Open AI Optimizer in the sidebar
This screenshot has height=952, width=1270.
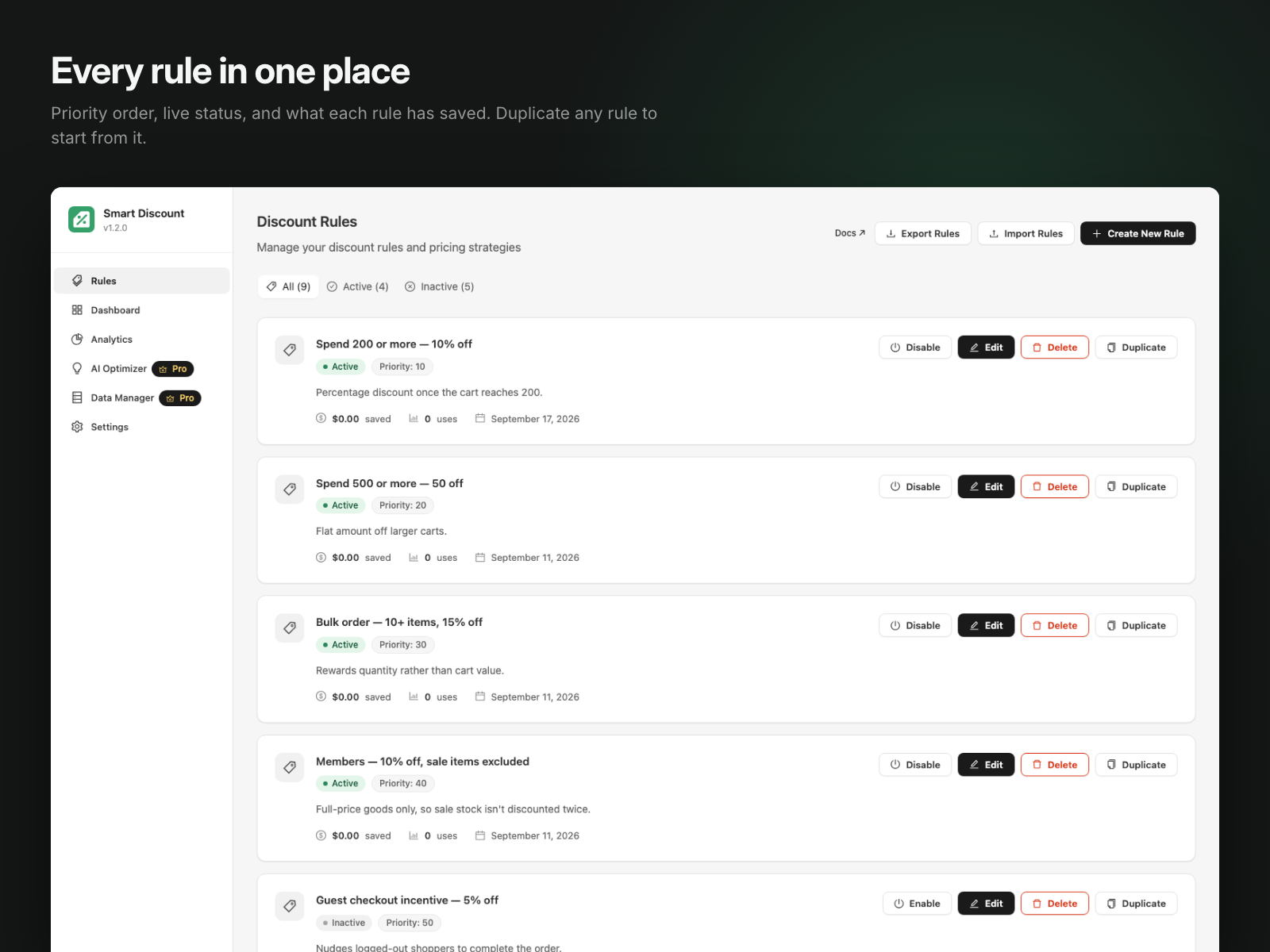tap(142, 369)
